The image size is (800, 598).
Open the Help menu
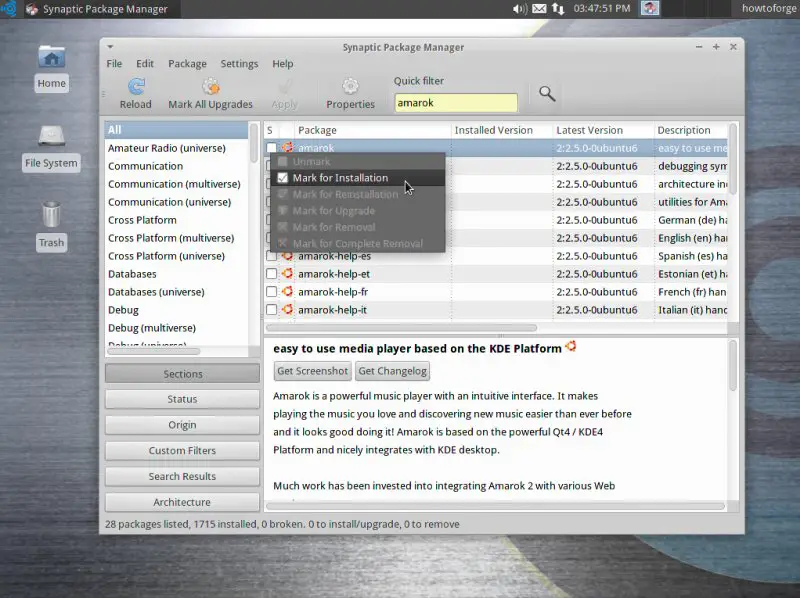pyautogui.click(x=283, y=64)
